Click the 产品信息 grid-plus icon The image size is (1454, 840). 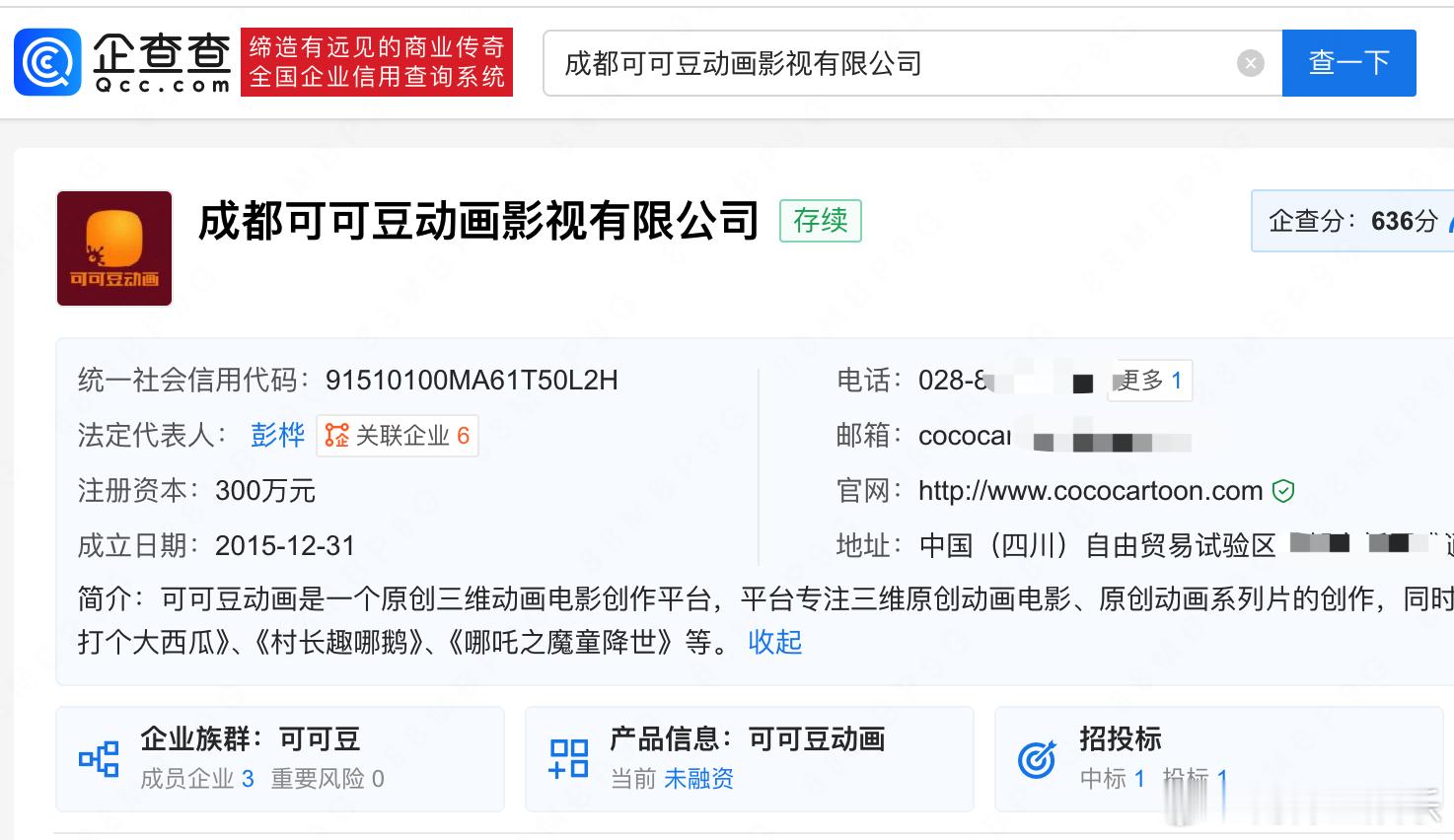568,759
